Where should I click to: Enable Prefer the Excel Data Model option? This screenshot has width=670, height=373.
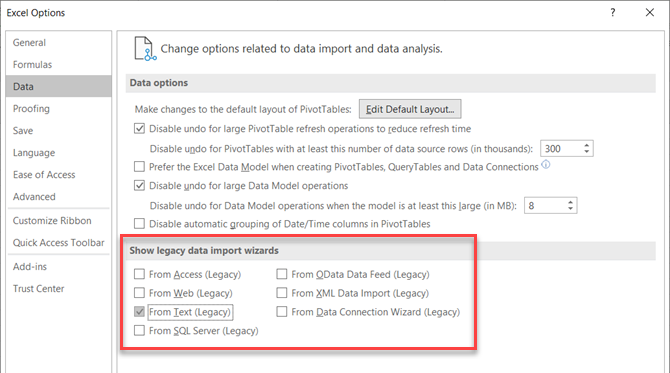click(x=139, y=167)
